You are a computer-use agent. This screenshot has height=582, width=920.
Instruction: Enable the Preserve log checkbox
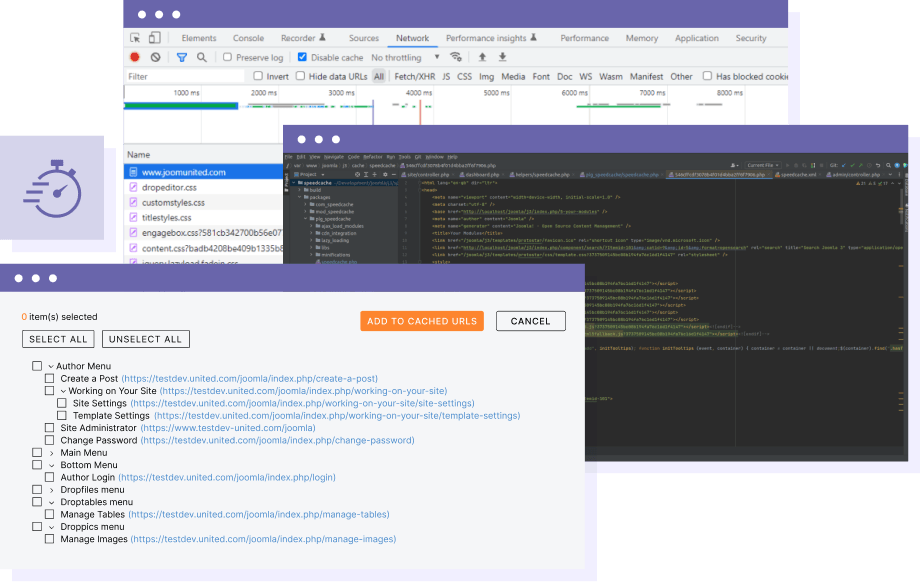(x=228, y=57)
